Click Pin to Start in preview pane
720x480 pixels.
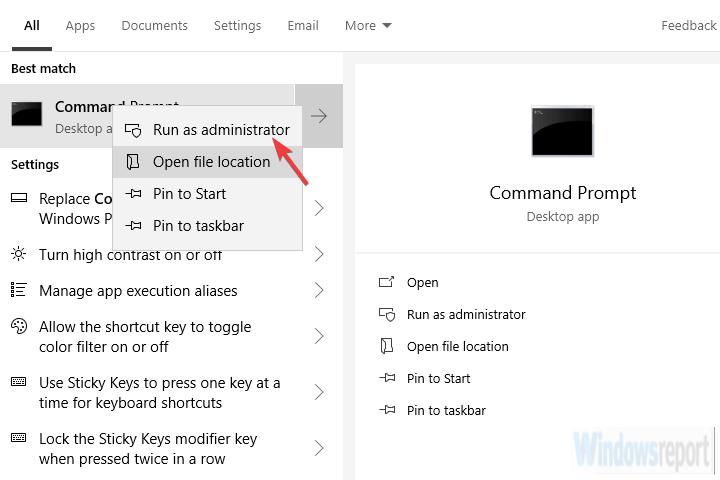(x=439, y=378)
